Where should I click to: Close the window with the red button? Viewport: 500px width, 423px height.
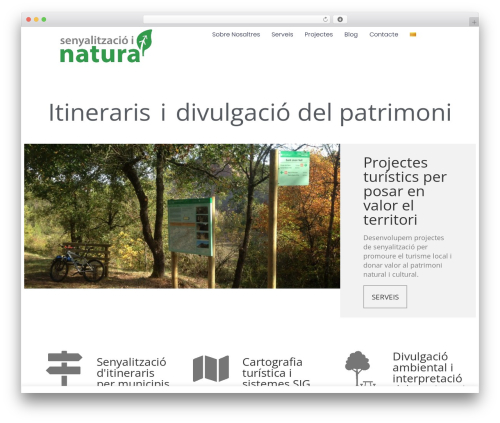29,19
